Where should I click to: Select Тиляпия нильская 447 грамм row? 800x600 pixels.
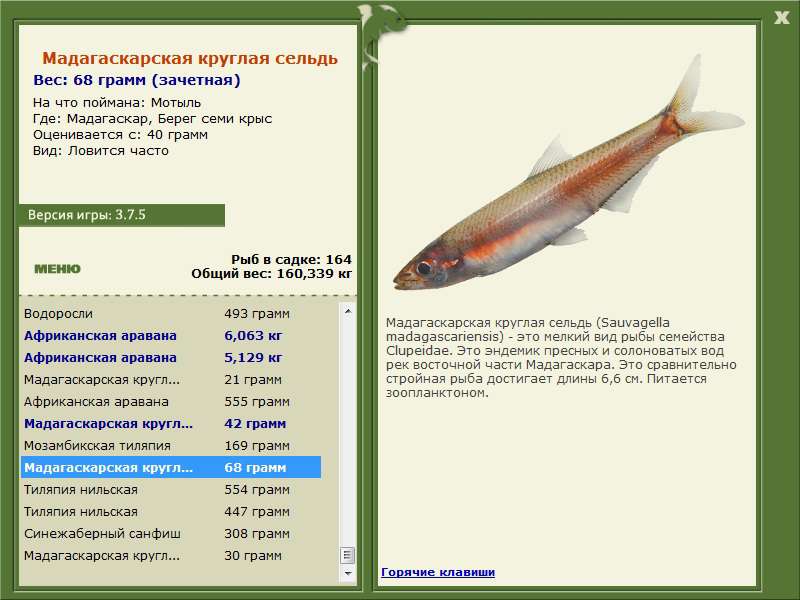pyautogui.click(x=171, y=511)
